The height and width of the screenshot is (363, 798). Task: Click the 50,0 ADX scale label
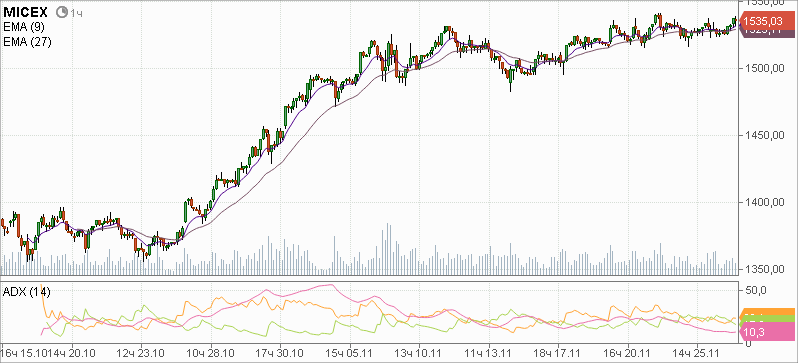[755, 290]
